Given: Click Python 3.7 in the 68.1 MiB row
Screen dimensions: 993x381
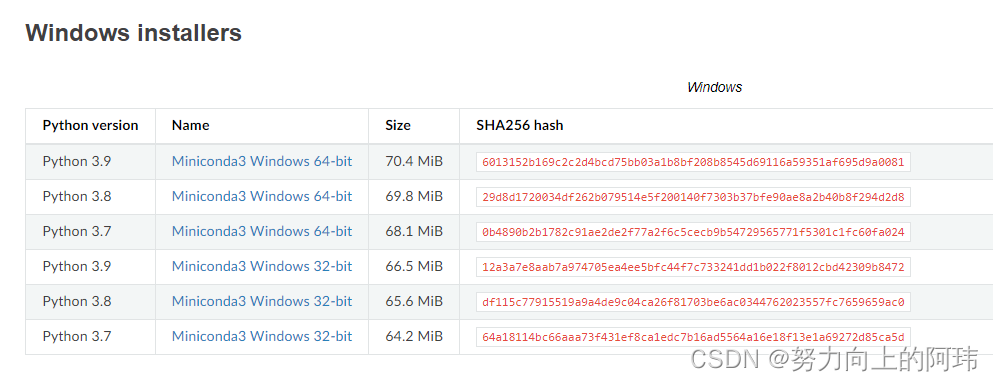Looking at the screenshot, I should (x=77, y=232).
